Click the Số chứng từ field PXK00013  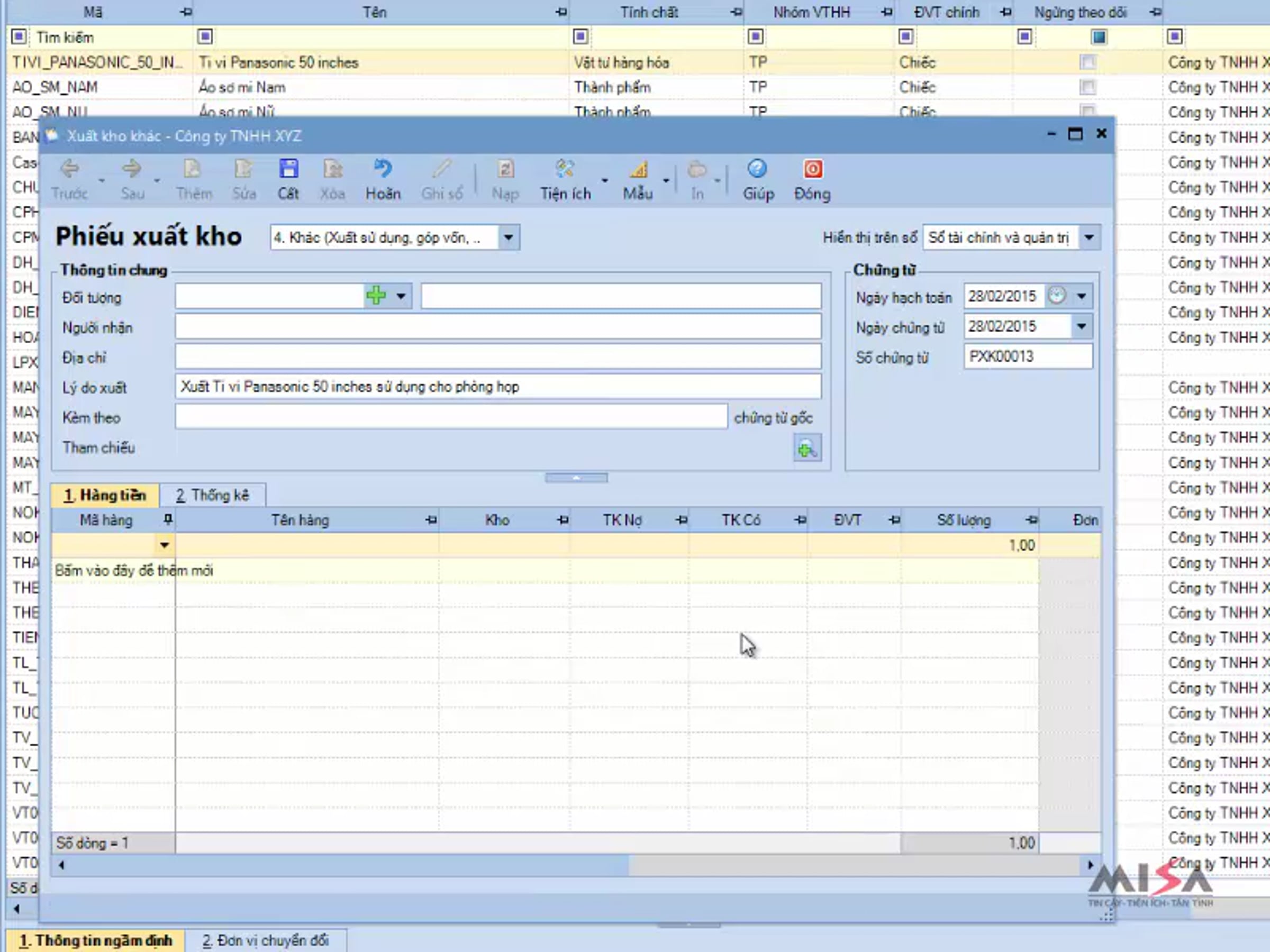(1028, 356)
